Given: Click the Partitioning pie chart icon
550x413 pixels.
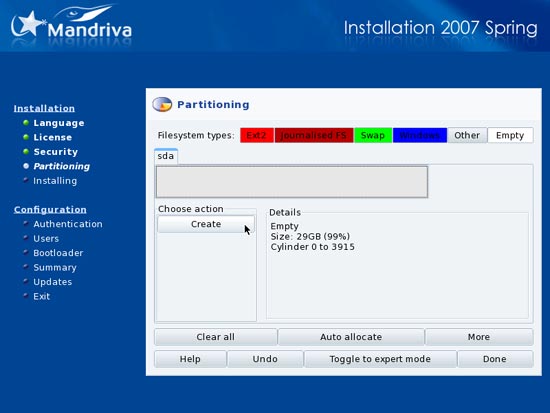Looking at the screenshot, I should pyautogui.click(x=162, y=104).
